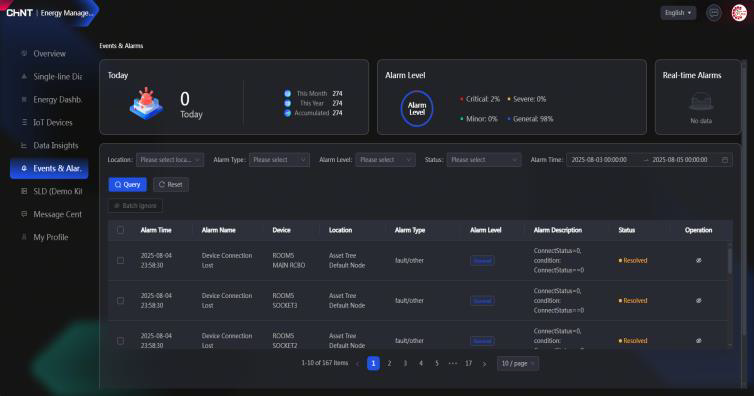Click the Today alarm siren illustration
This screenshot has height=396, width=754.
[146, 104]
